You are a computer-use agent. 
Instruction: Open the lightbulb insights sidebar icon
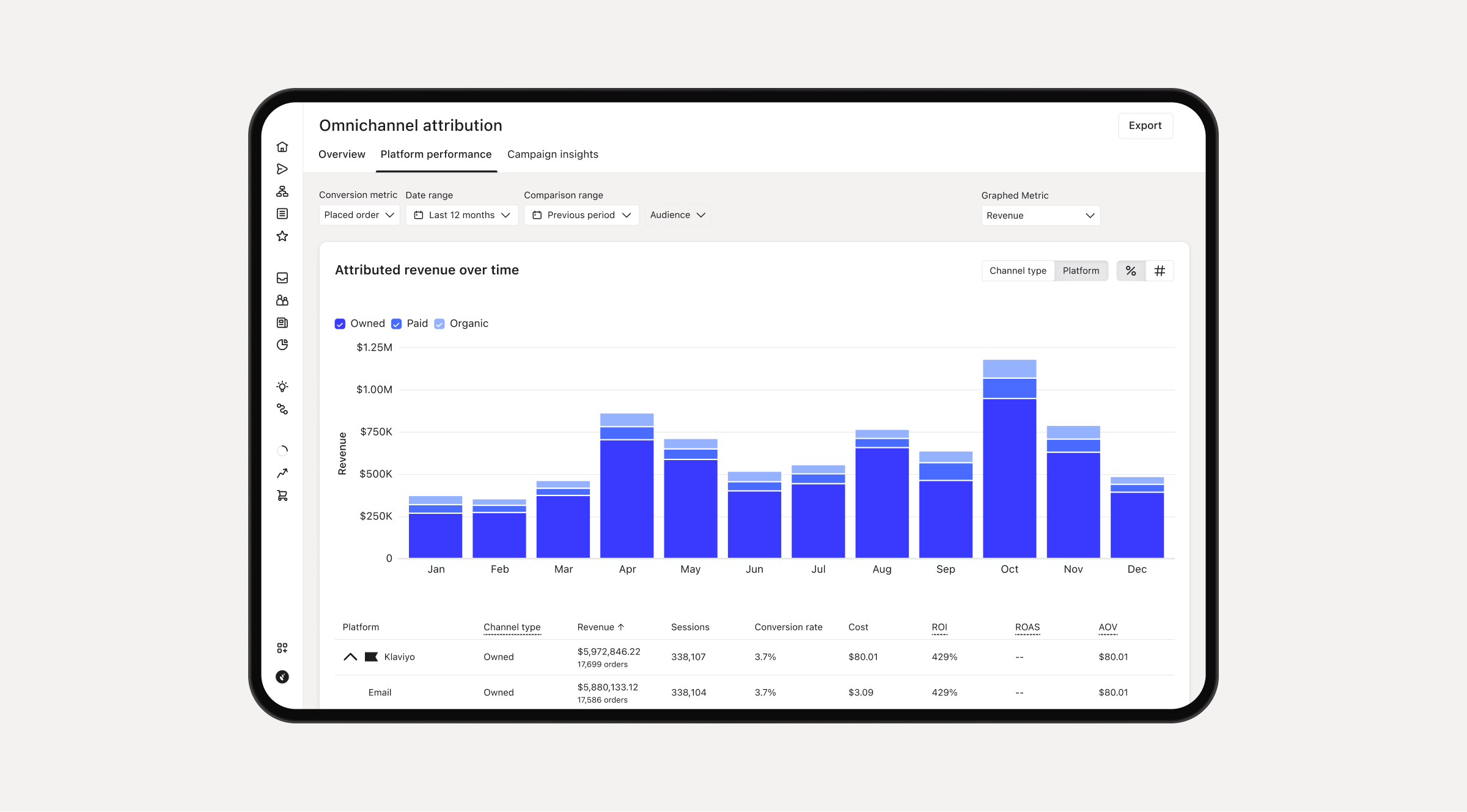pyautogui.click(x=282, y=387)
